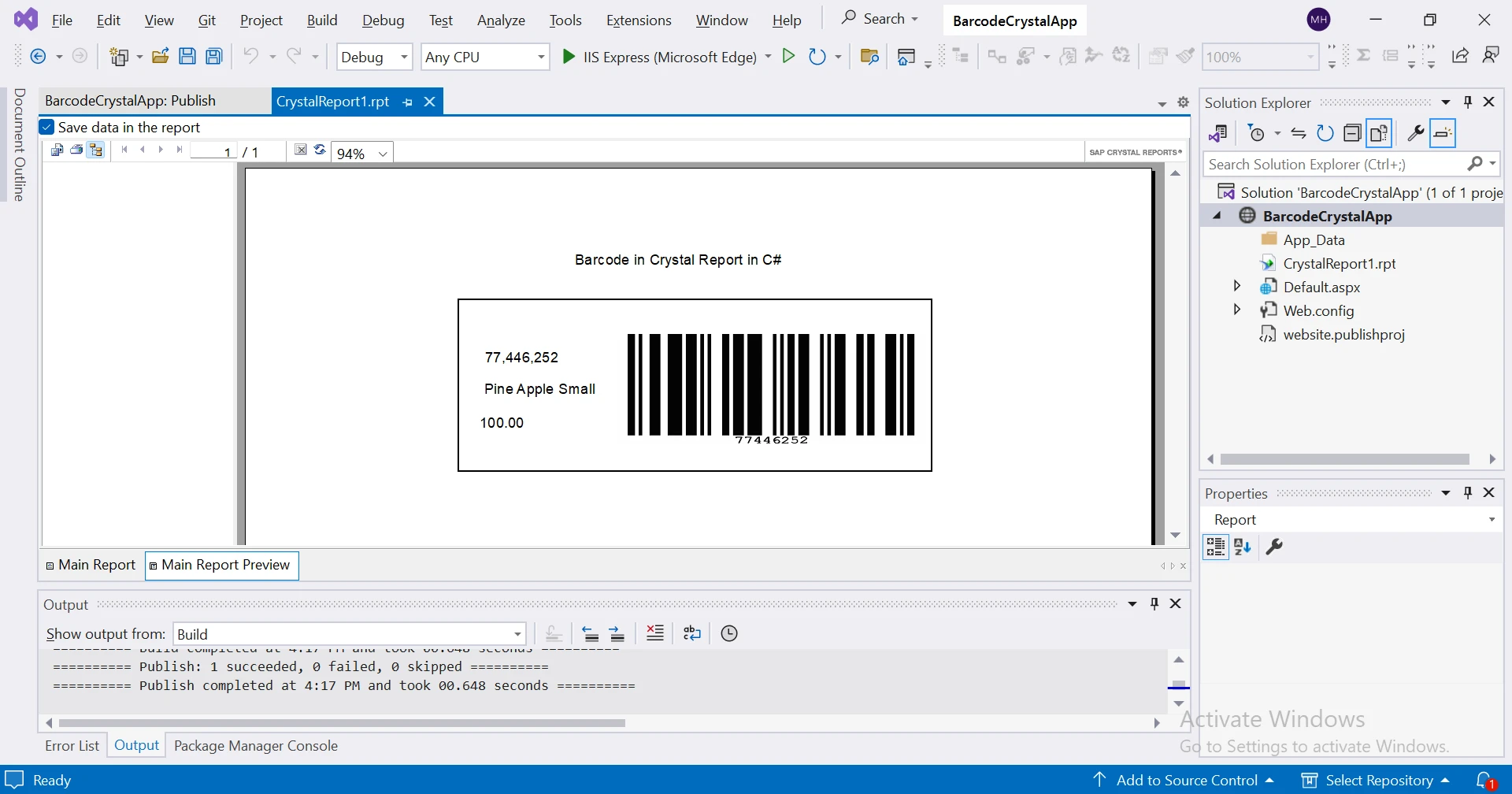
Task: Uncheck Save data in the report
Action: (47, 128)
